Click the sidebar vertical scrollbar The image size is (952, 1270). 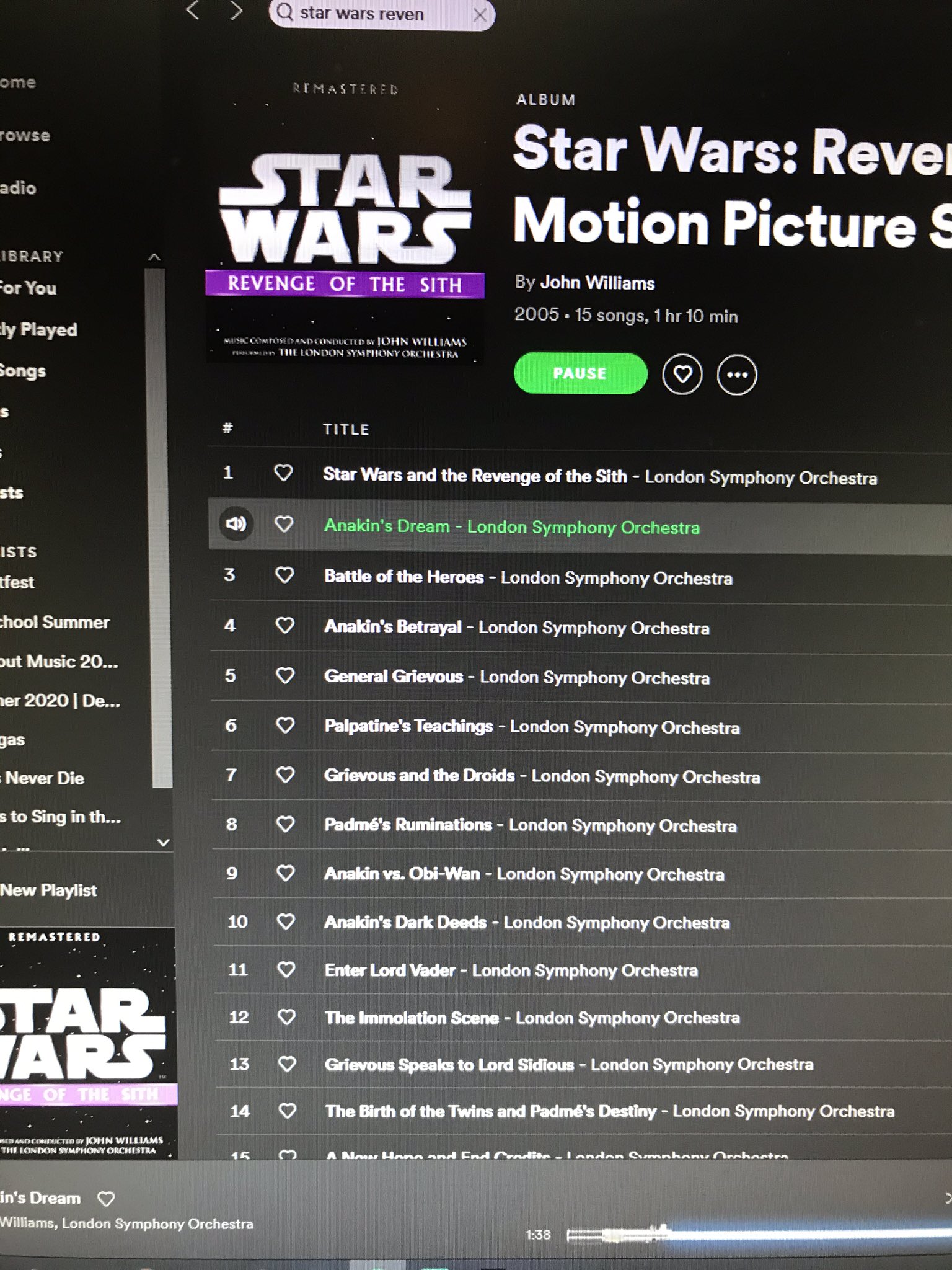[159, 527]
